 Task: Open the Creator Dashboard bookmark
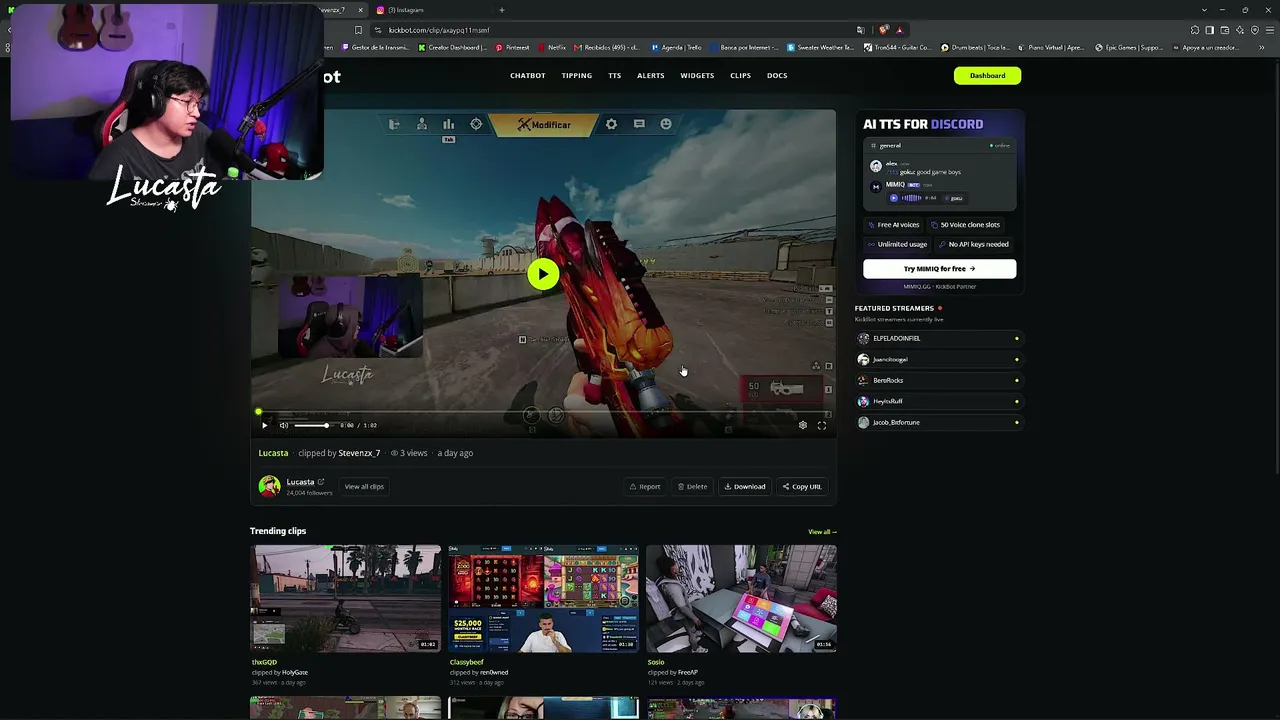coord(455,47)
